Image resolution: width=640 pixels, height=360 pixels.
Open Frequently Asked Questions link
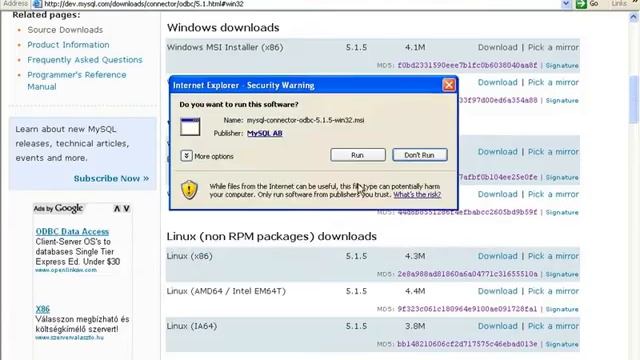tap(85, 60)
